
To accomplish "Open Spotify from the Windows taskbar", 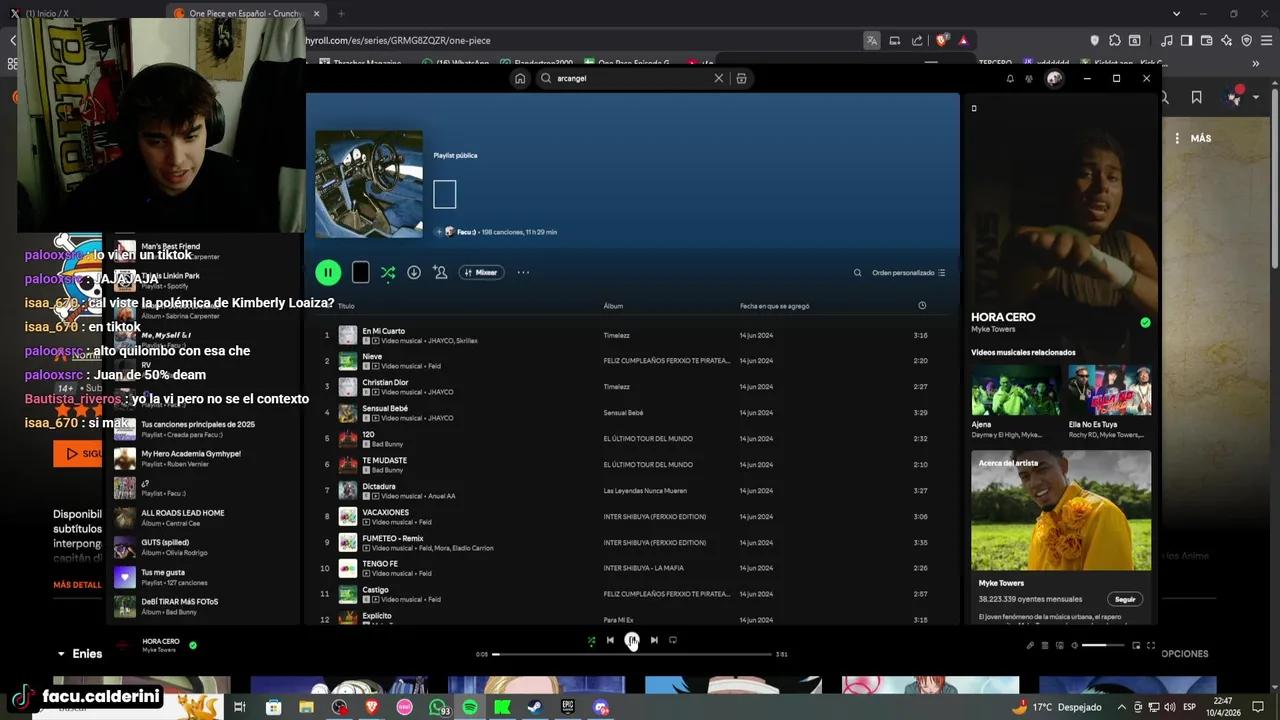I will 470,707.
